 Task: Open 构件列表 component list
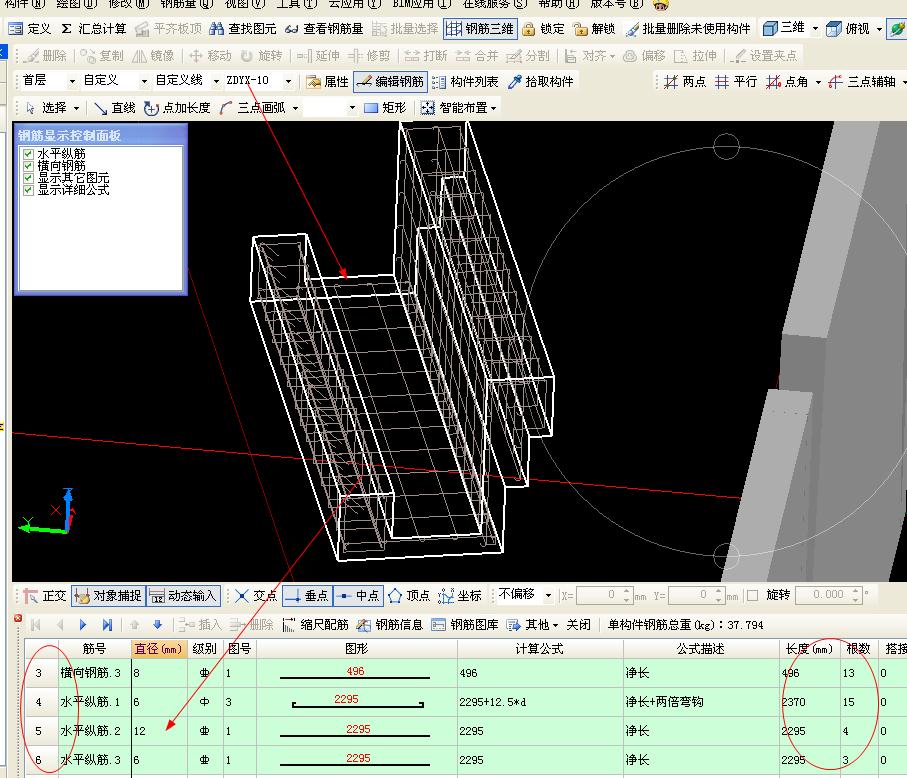(465, 82)
